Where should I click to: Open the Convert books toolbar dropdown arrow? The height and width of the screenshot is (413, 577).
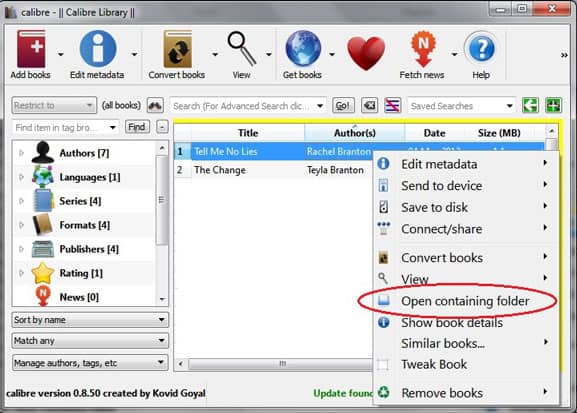click(x=215, y=54)
